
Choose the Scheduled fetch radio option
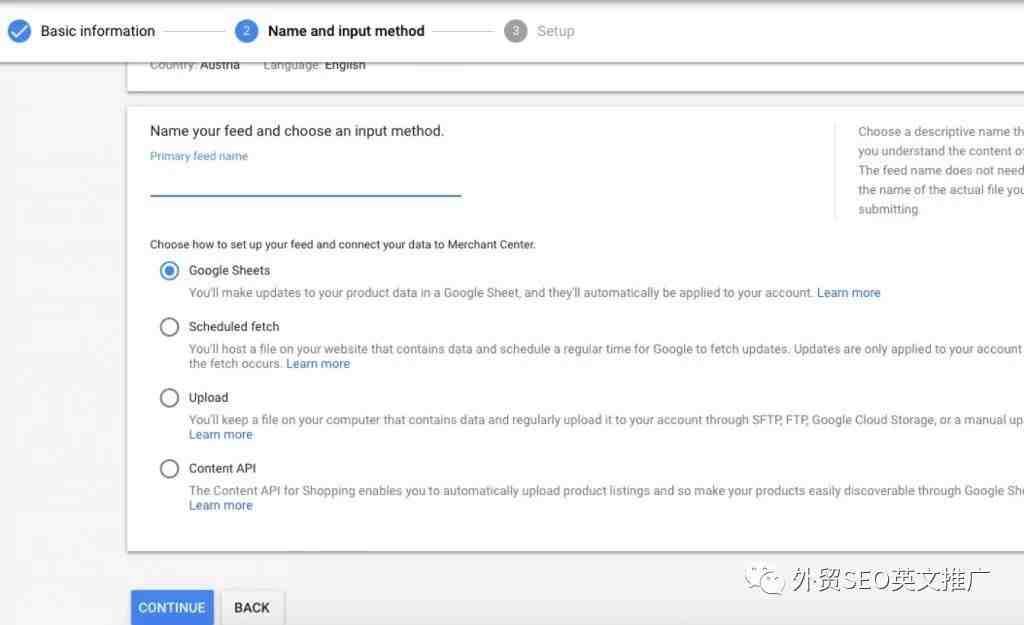coord(169,327)
